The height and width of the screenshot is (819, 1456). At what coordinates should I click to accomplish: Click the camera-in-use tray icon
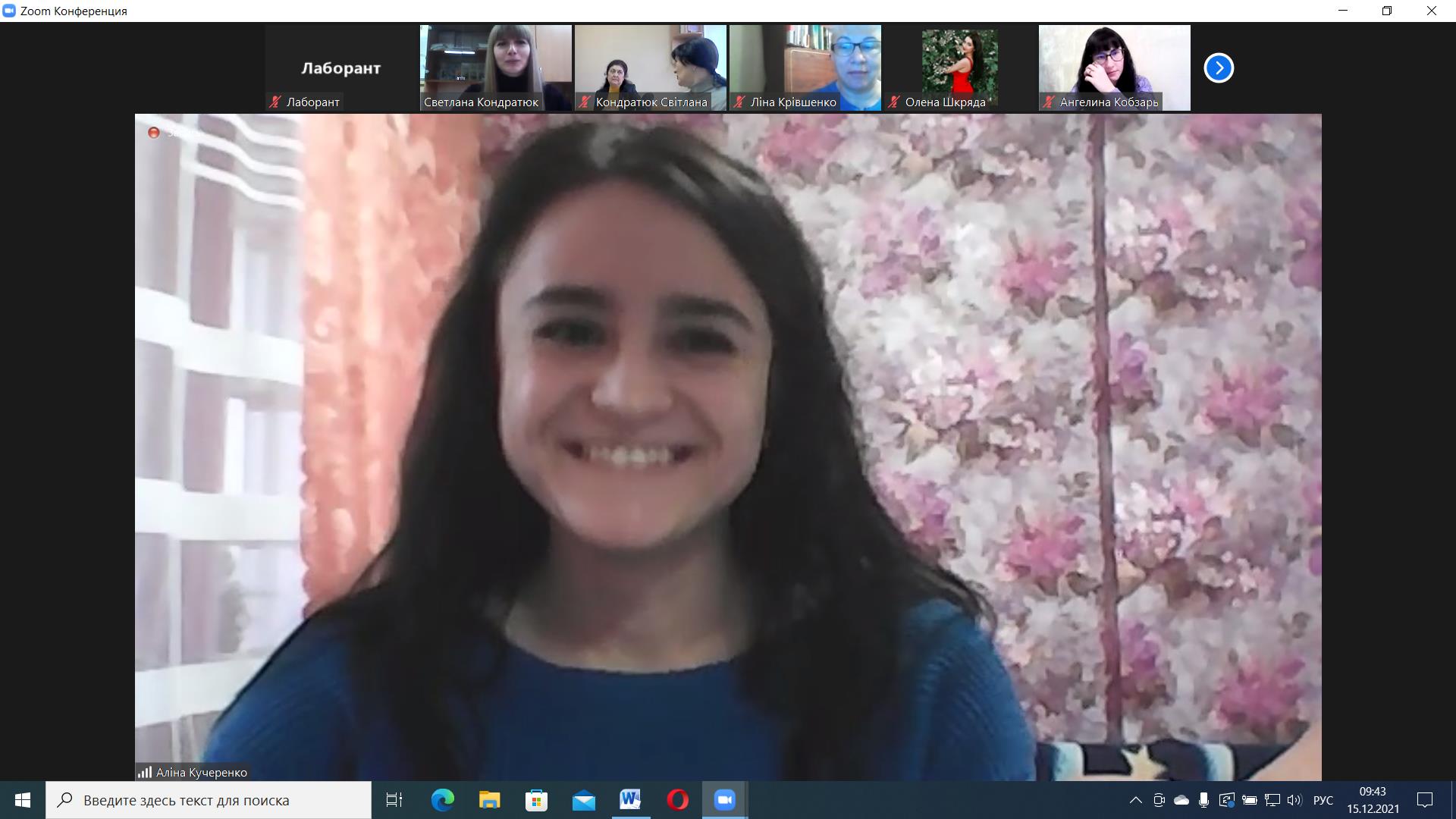[x=1159, y=800]
